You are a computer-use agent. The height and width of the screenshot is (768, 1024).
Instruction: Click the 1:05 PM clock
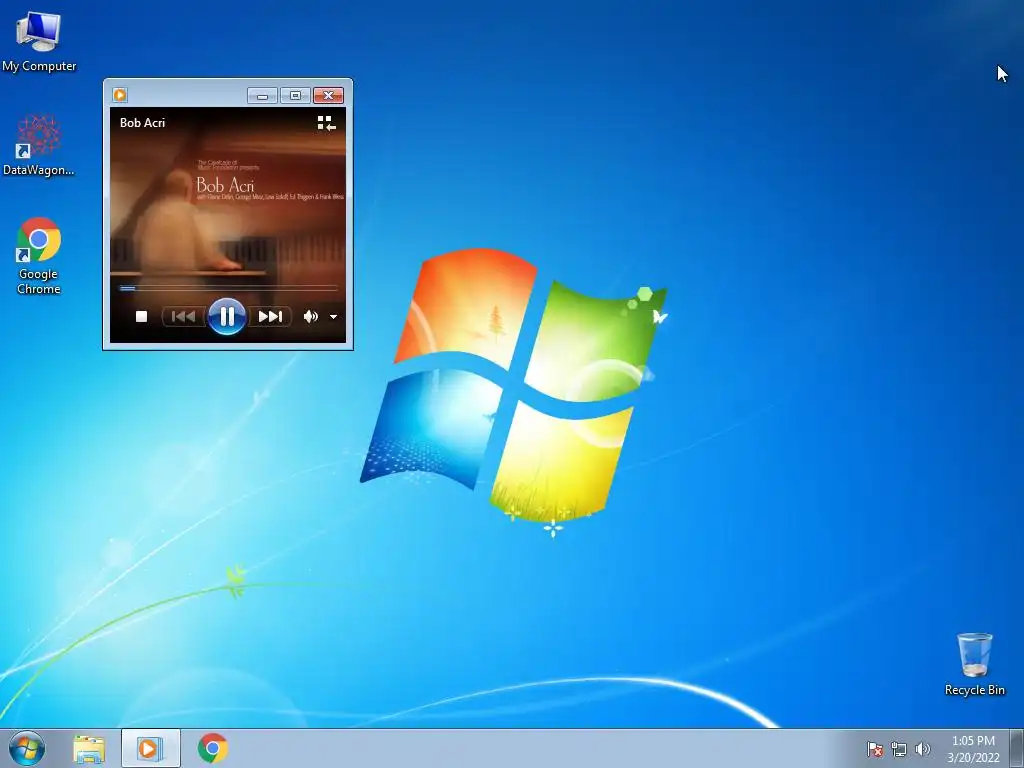(973, 741)
